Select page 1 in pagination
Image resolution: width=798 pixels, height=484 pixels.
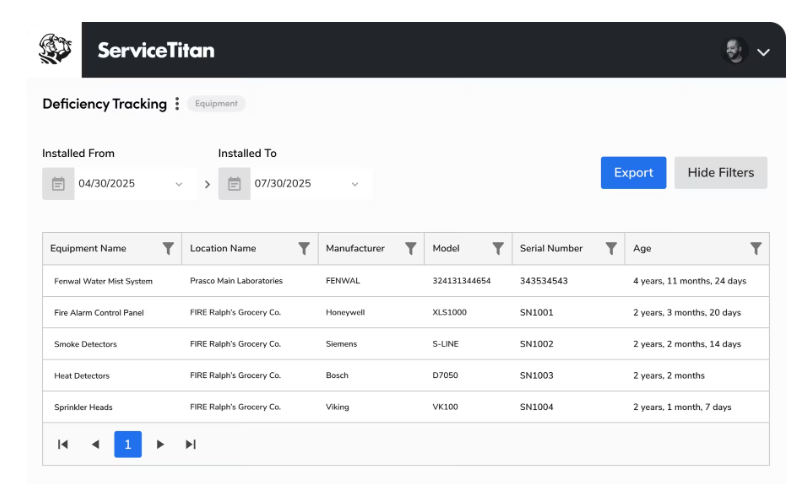[128, 444]
